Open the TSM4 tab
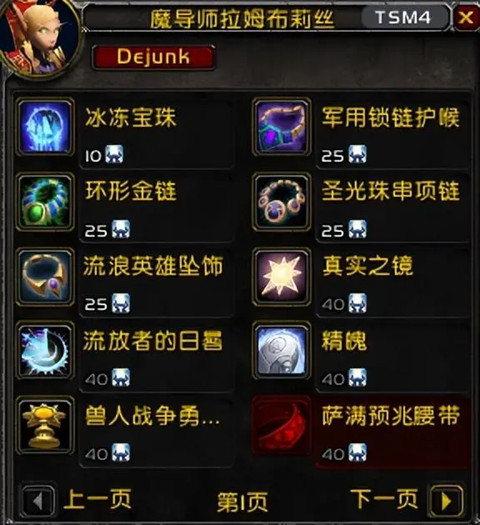Image resolution: width=480 pixels, height=525 pixels. 404,17
